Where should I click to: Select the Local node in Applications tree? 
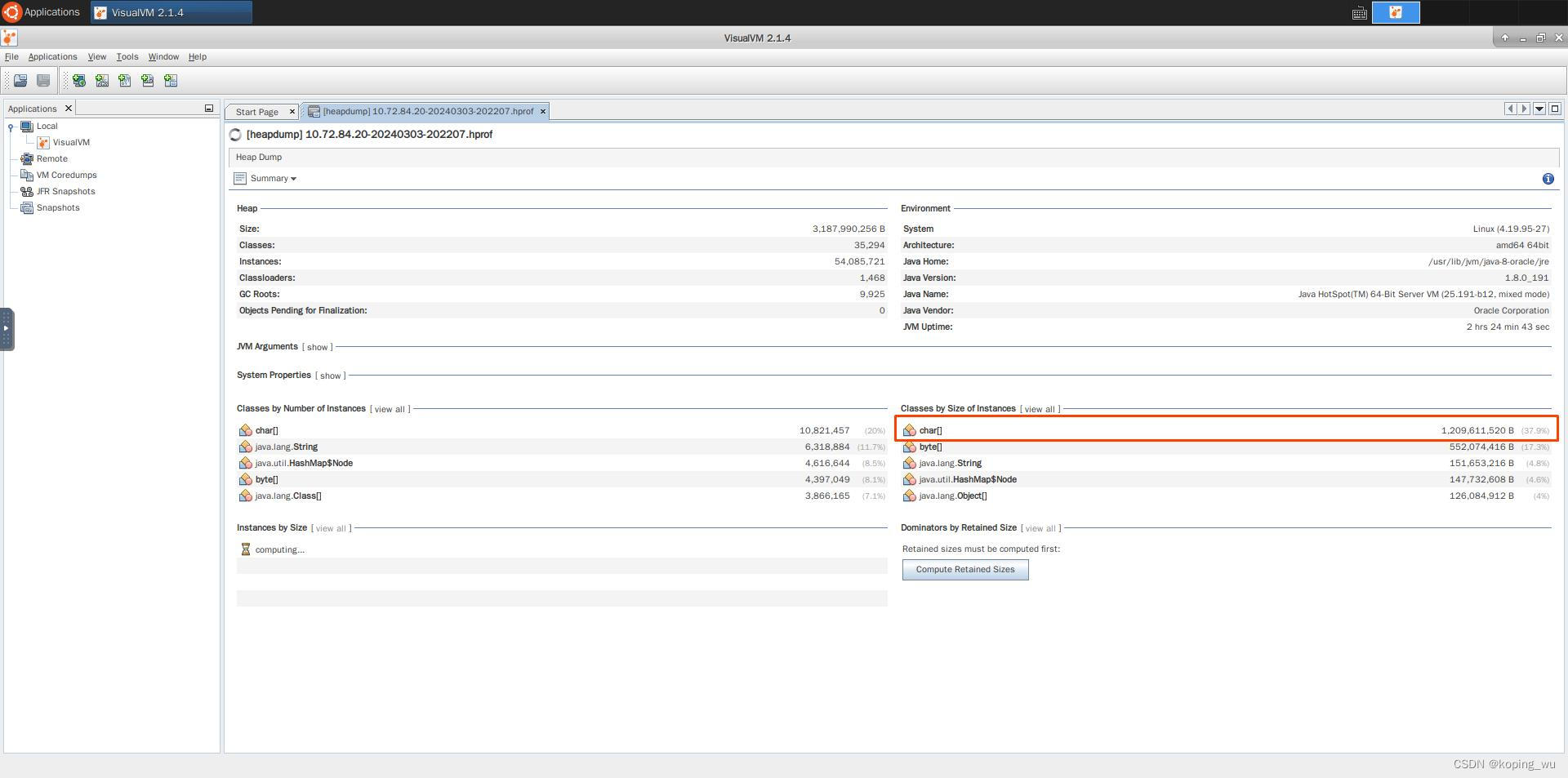coord(47,126)
